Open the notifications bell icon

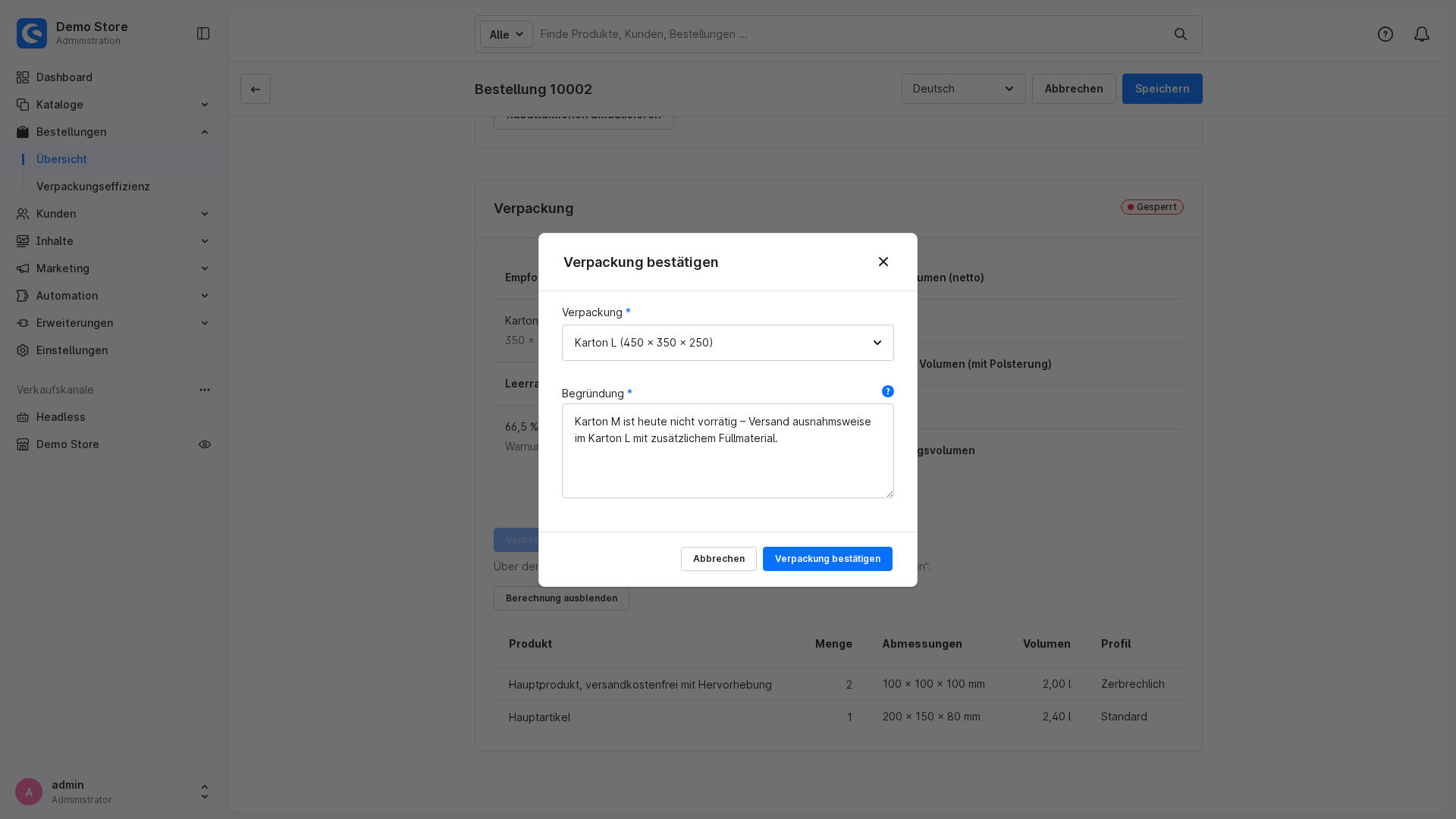tap(1422, 34)
